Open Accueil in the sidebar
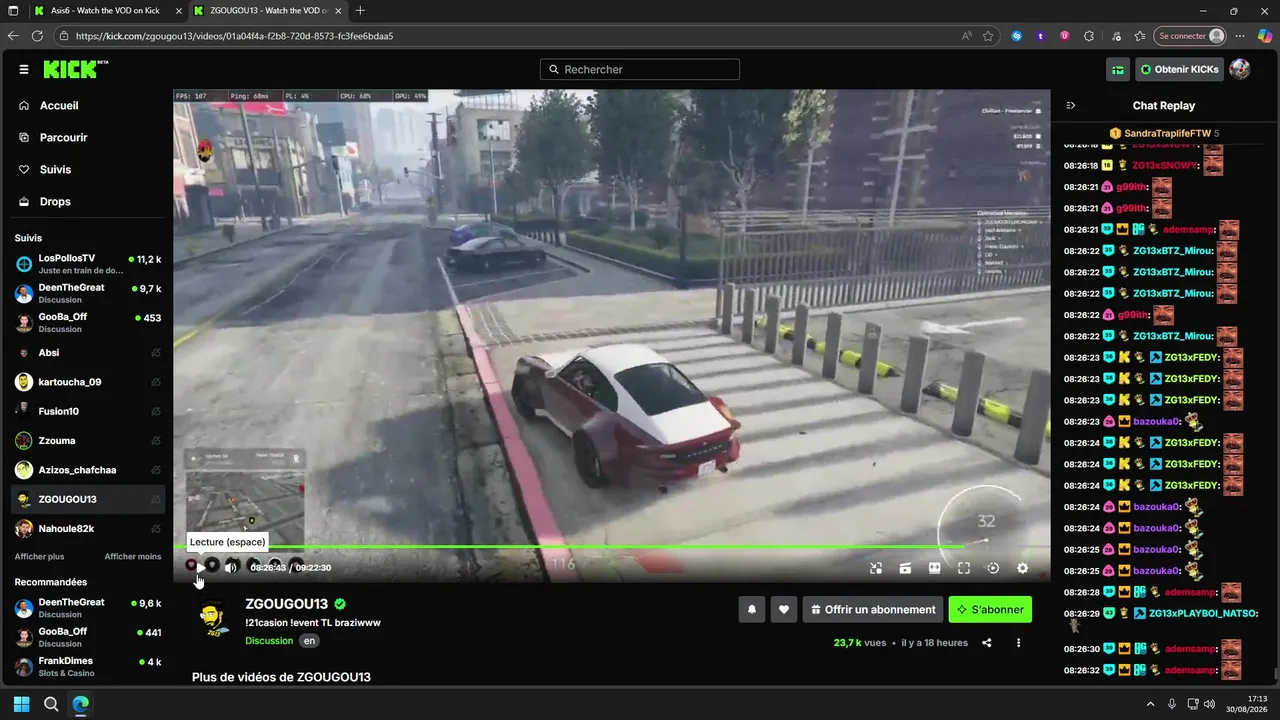Viewport: 1280px width, 720px height. [59, 105]
